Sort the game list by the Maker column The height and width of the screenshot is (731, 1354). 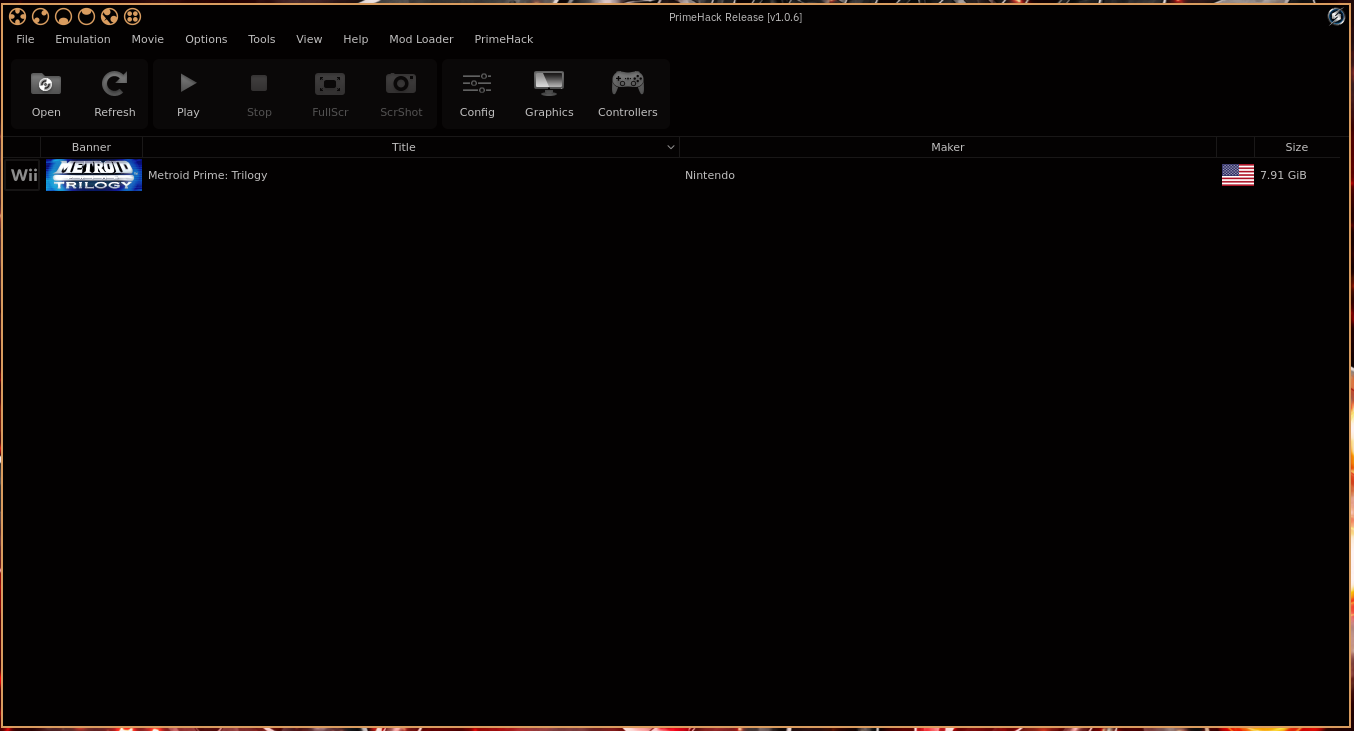[948, 147]
